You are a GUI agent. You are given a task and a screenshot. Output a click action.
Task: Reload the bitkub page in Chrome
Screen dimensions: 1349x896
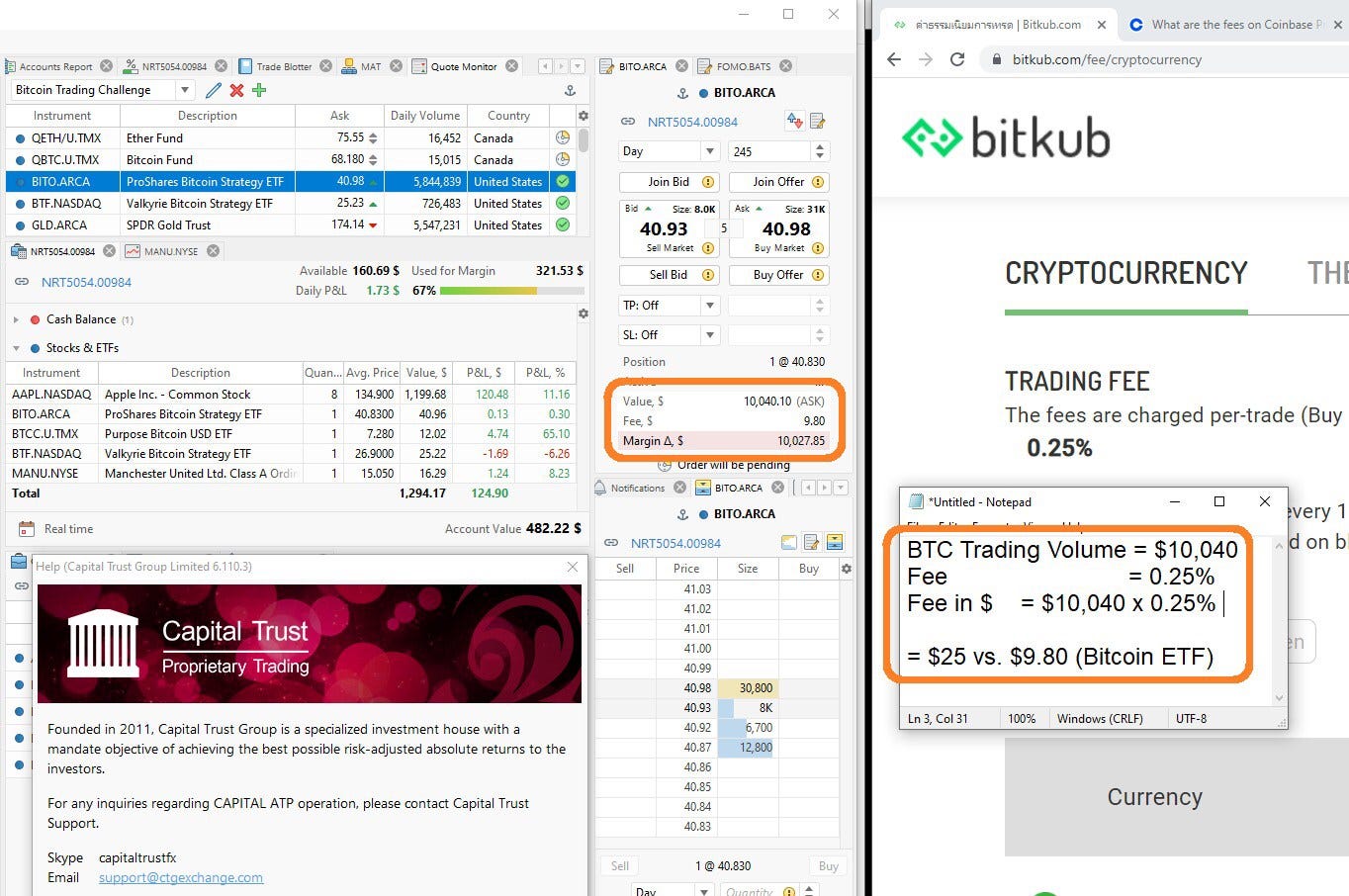(957, 59)
